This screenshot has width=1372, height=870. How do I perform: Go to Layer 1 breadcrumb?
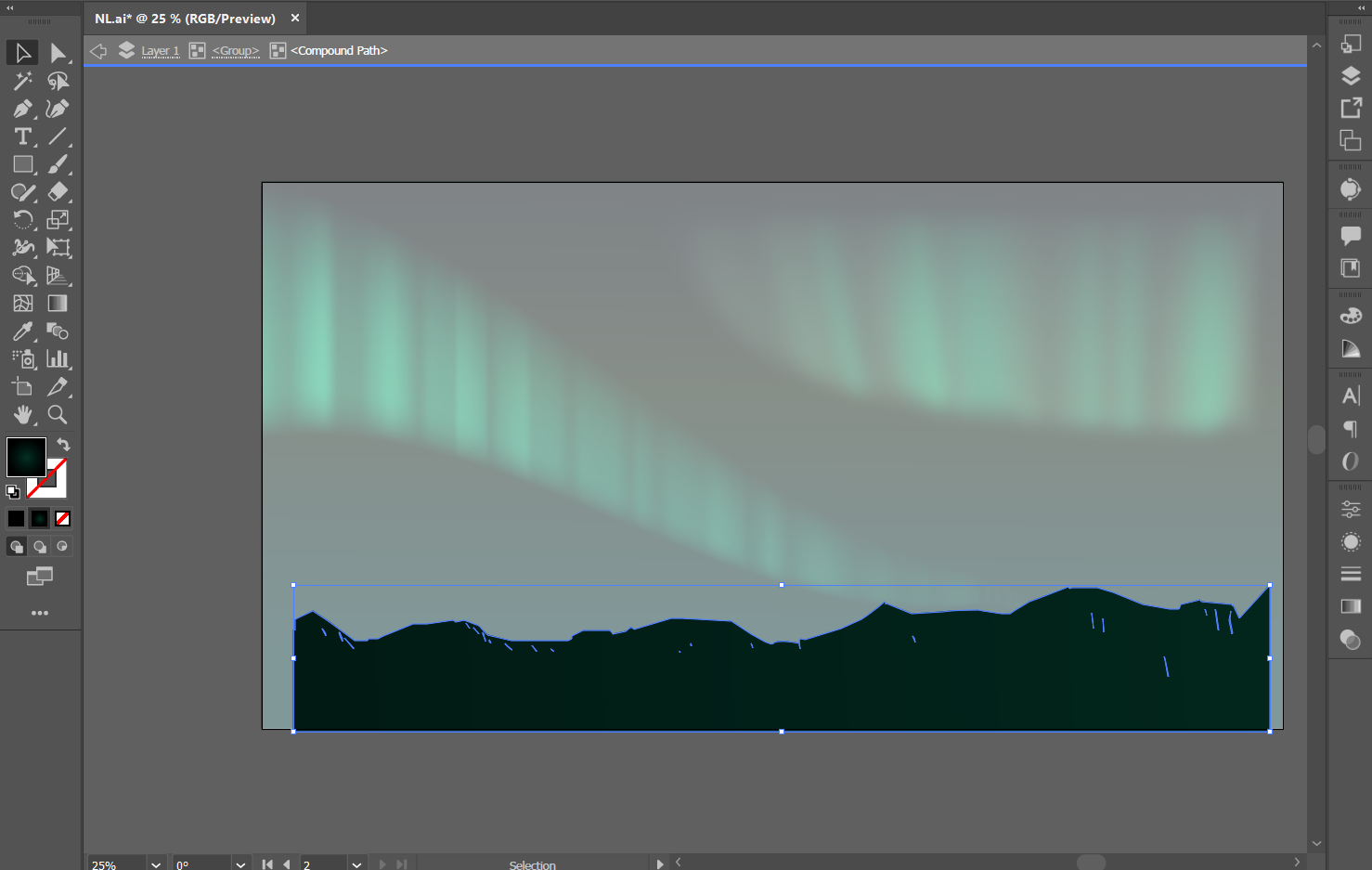[x=160, y=51]
